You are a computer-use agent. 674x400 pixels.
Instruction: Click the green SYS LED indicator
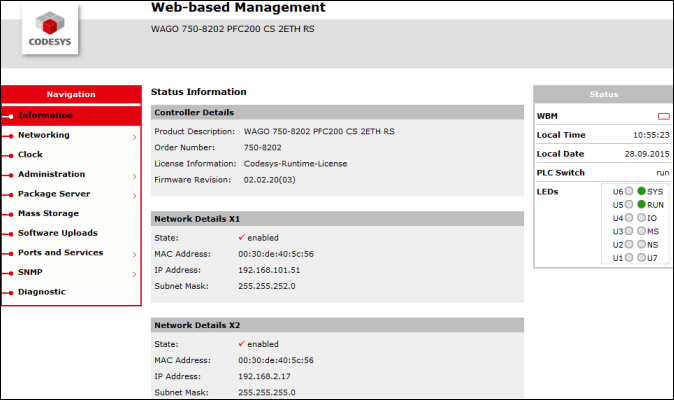[640, 191]
